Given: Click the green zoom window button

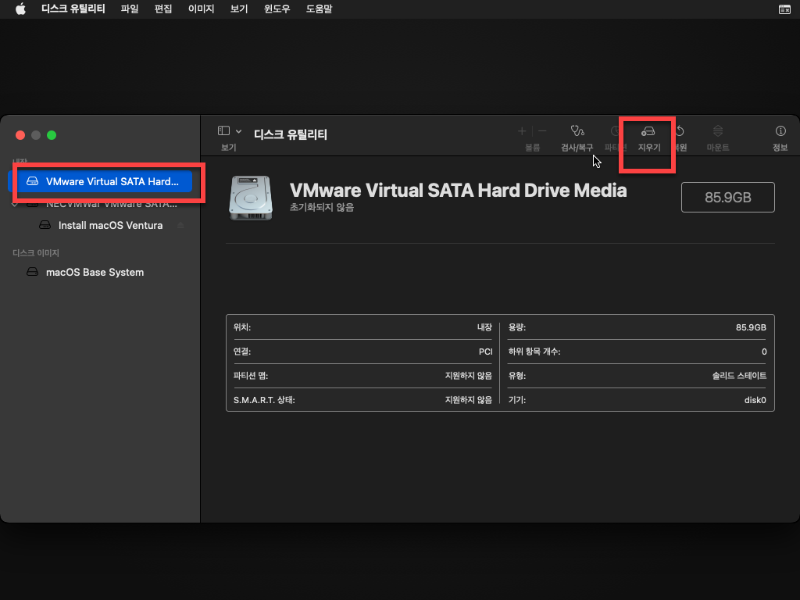Looking at the screenshot, I should pyautogui.click(x=52, y=135).
